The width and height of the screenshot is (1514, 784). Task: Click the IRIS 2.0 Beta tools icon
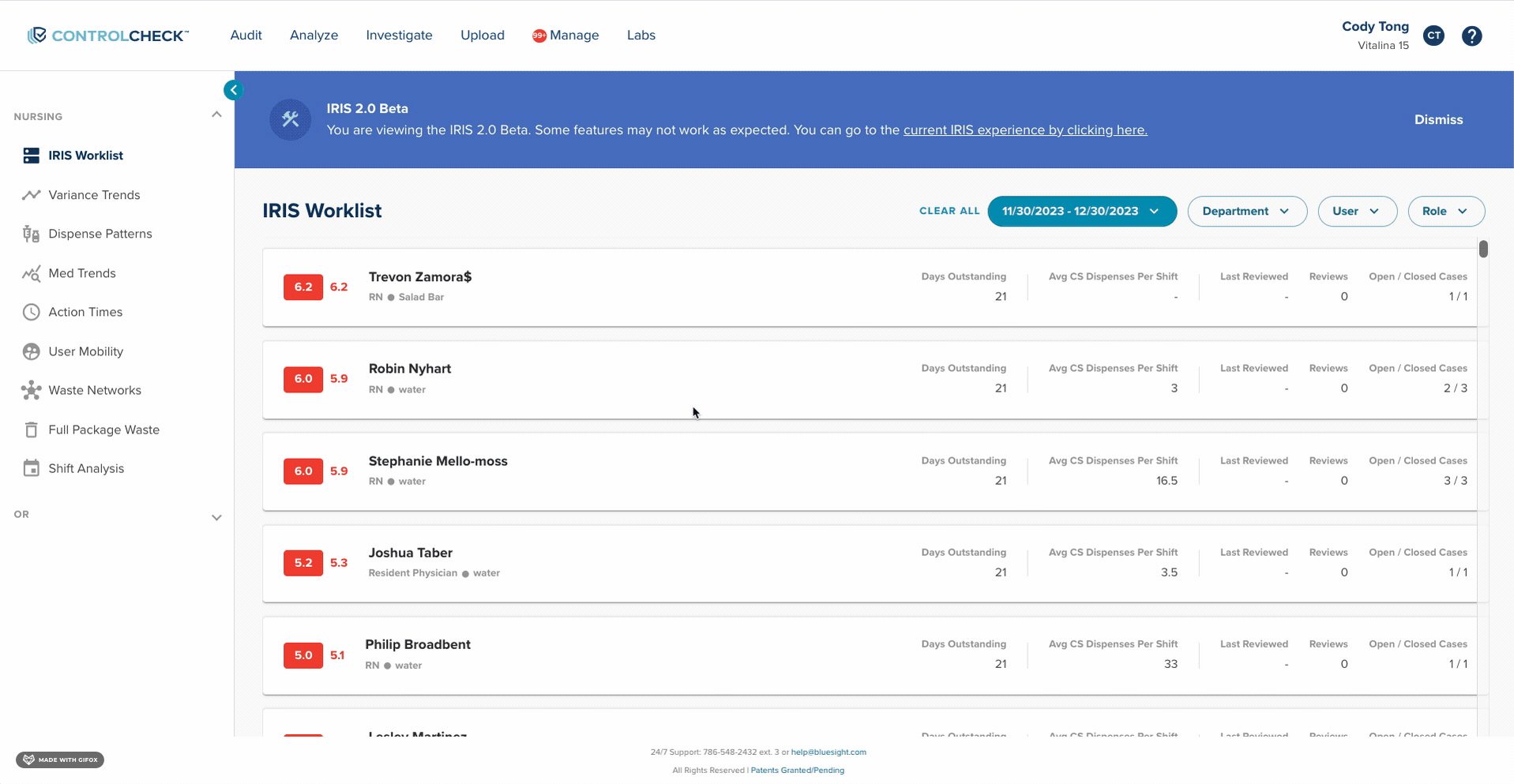click(x=291, y=119)
